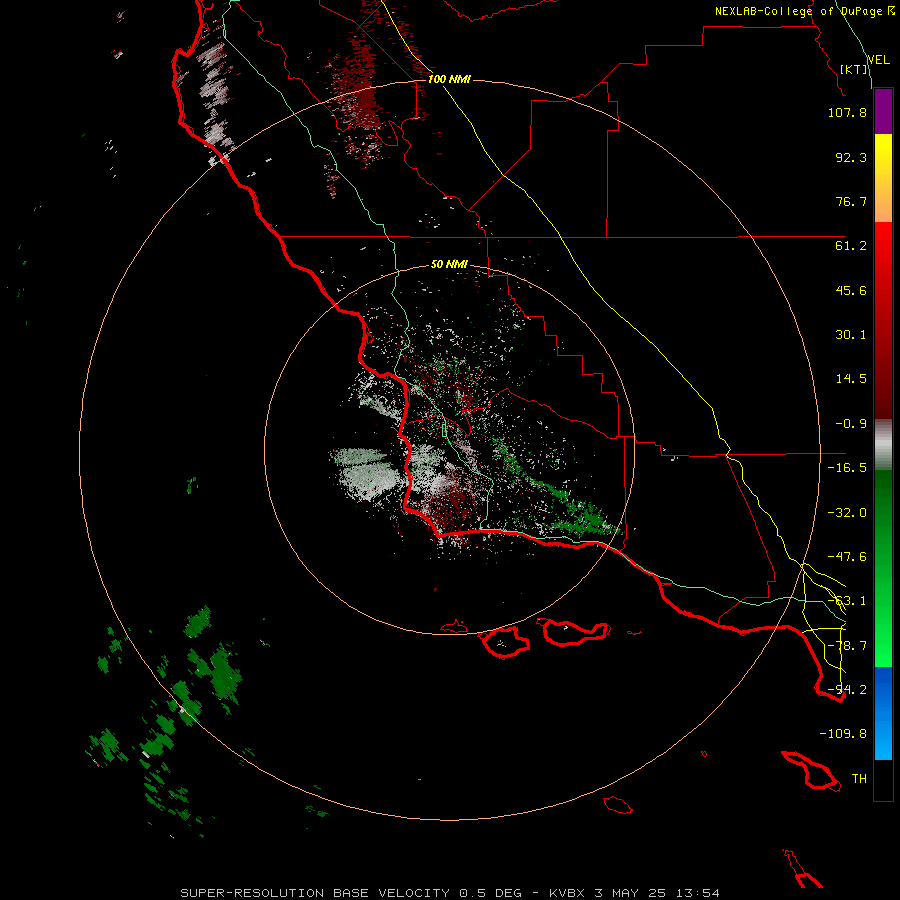Image resolution: width=900 pixels, height=900 pixels.
Task: Select the 107.8 legend value
Action: pos(847,112)
